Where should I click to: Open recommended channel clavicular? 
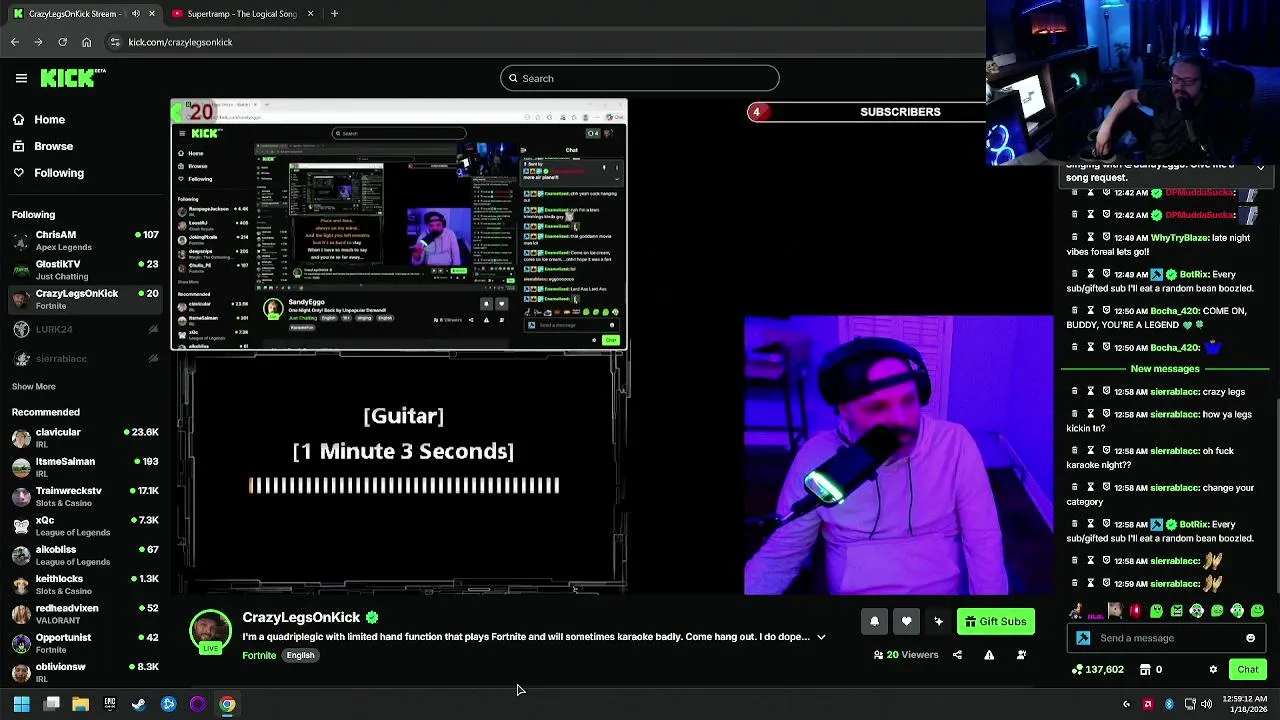click(x=85, y=437)
